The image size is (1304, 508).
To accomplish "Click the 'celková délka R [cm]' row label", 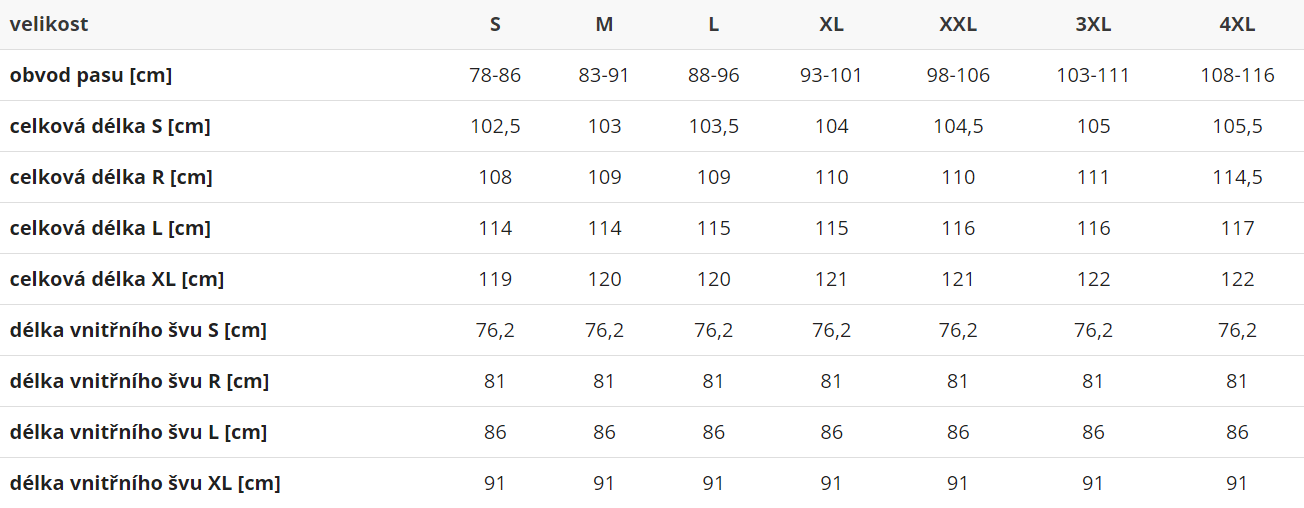I will [x=111, y=177].
